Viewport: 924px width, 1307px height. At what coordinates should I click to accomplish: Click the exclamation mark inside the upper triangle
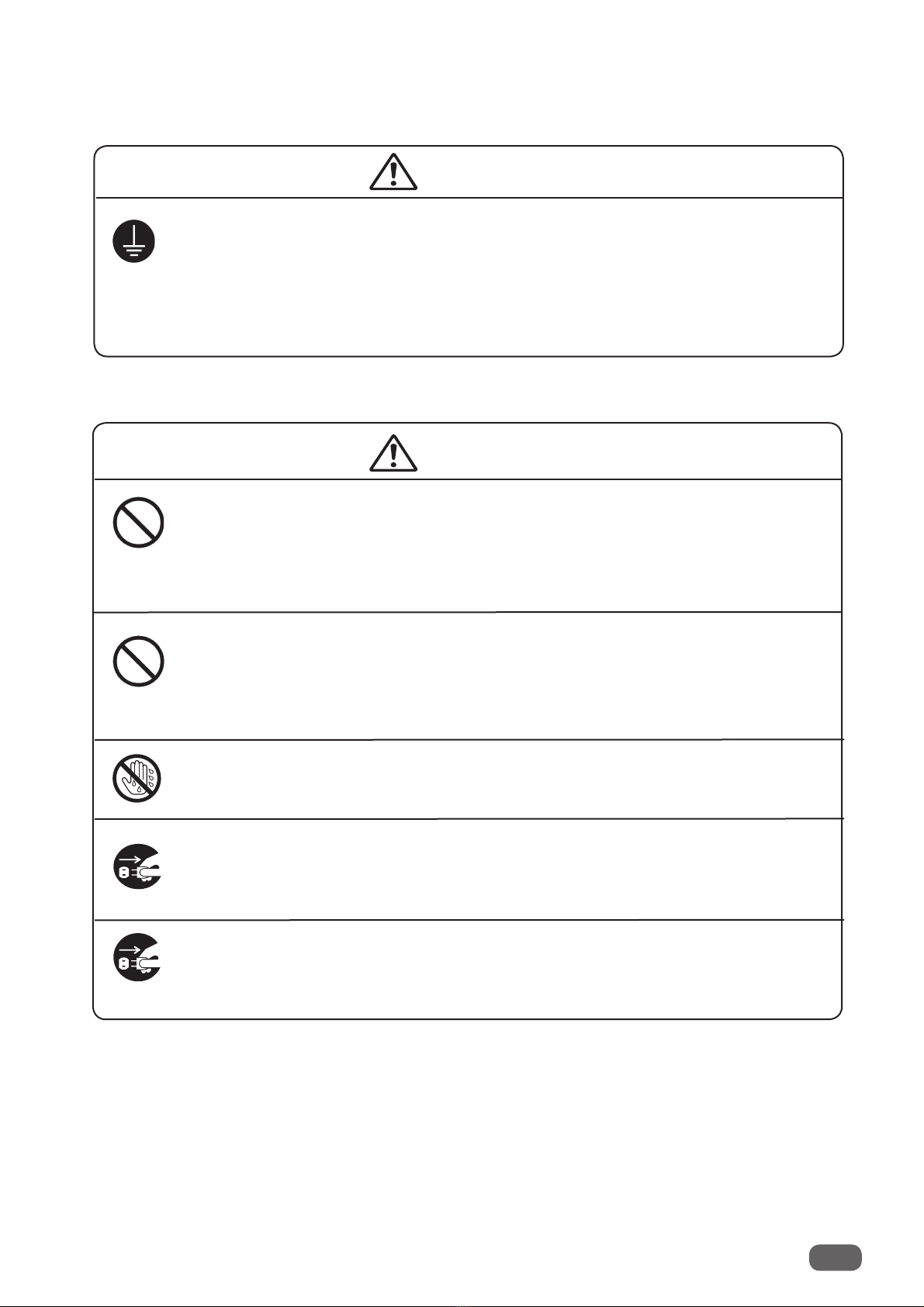[x=394, y=175]
